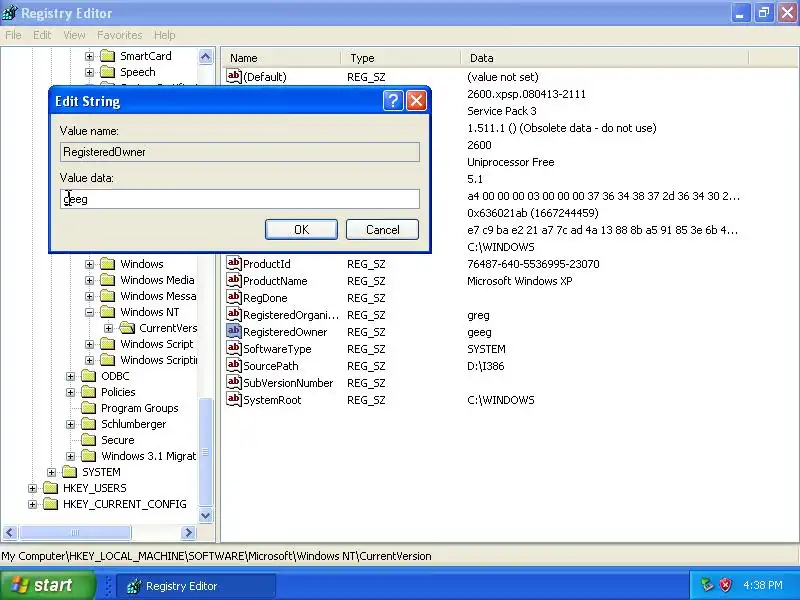Click the tree pane scroll up arrow
The height and width of the screenshot is (600, 800).
pos(206,56)
